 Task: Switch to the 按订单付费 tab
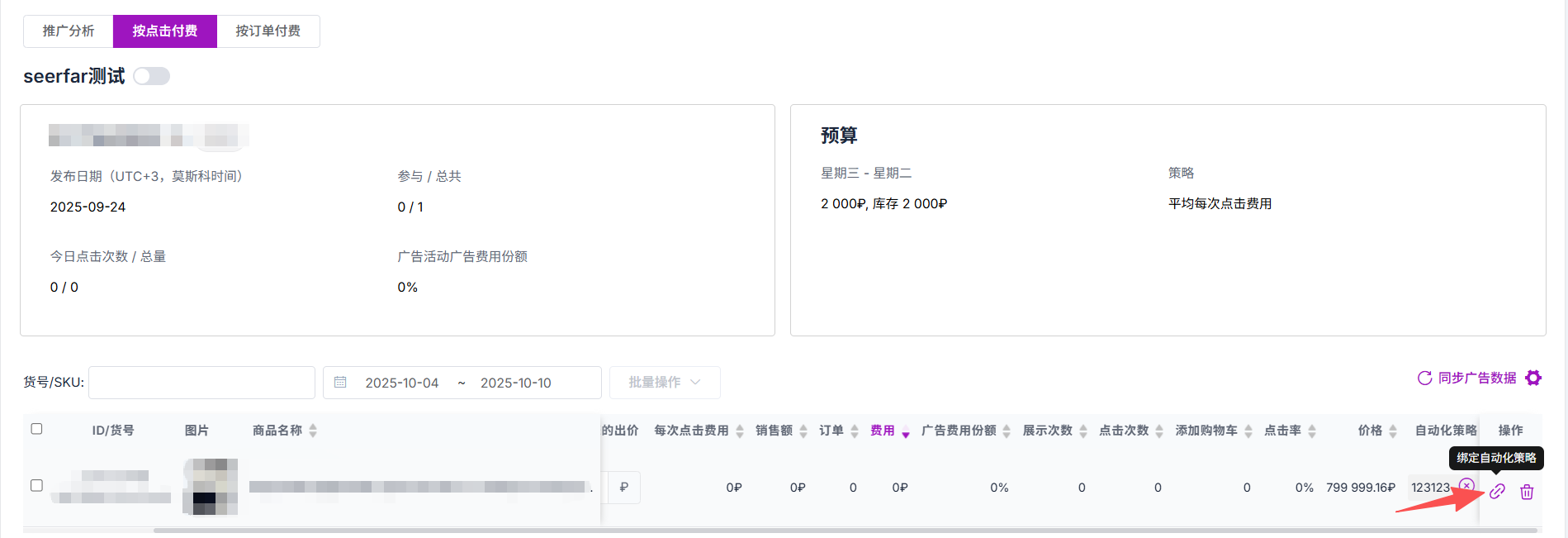tap(268, 31)
